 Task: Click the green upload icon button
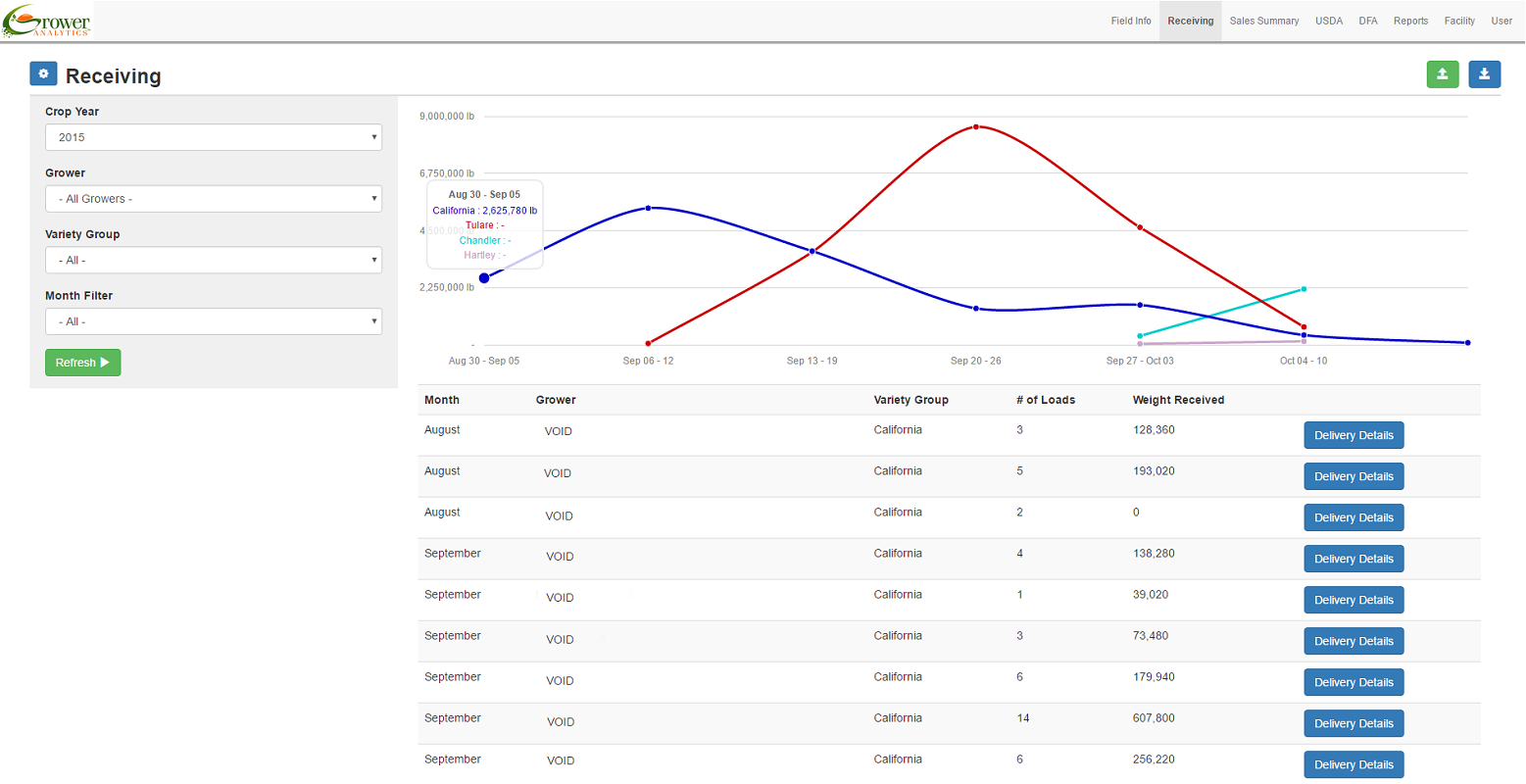[x=1442, y=74]
